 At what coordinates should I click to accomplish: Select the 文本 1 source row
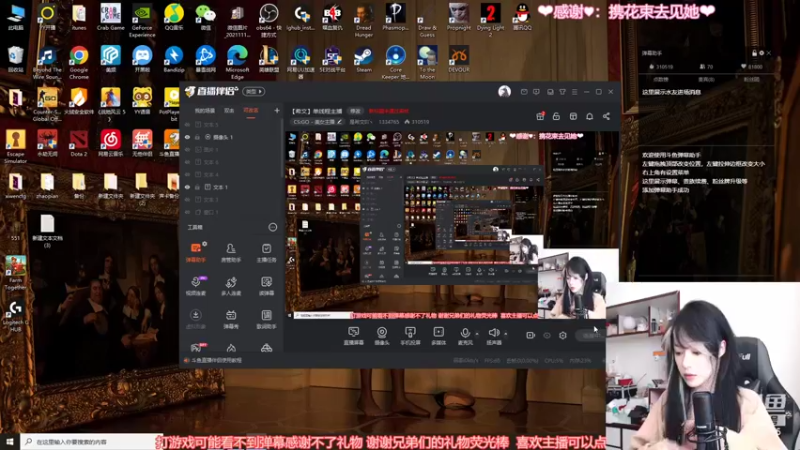coord(232,187)
